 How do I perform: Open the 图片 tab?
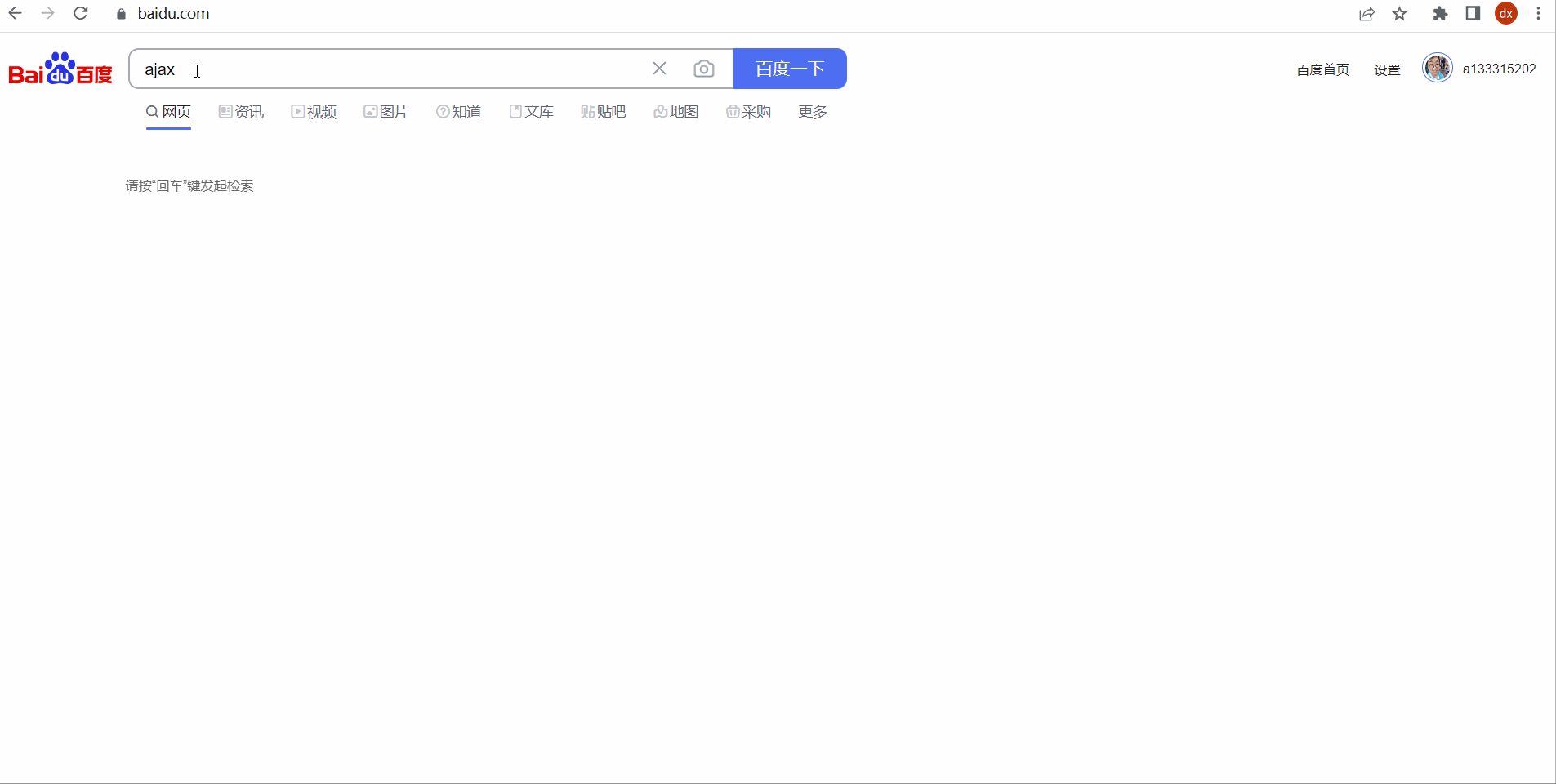click(386, 112)
